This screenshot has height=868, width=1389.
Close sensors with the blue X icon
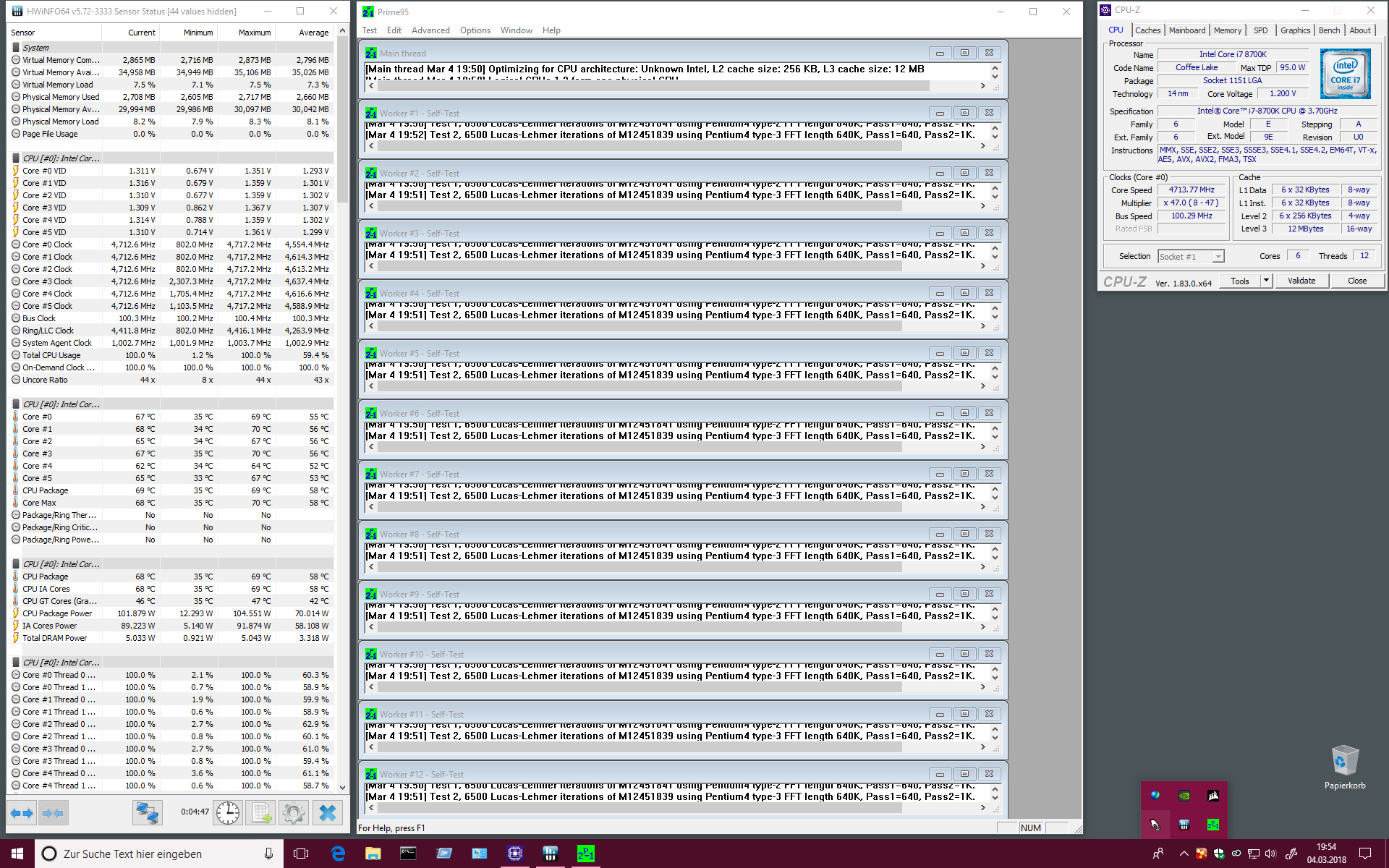[327, 813]
